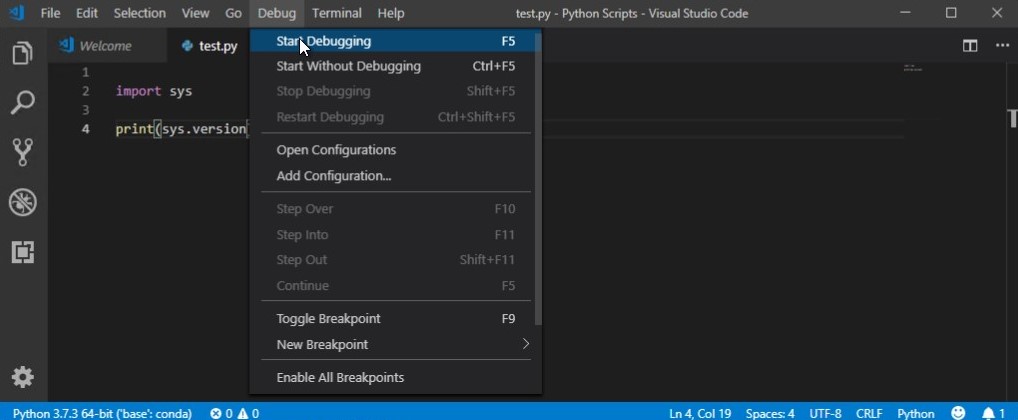The image size is (1018, 420).
Task: Open the Terminal menu
Action: point(336,13)
